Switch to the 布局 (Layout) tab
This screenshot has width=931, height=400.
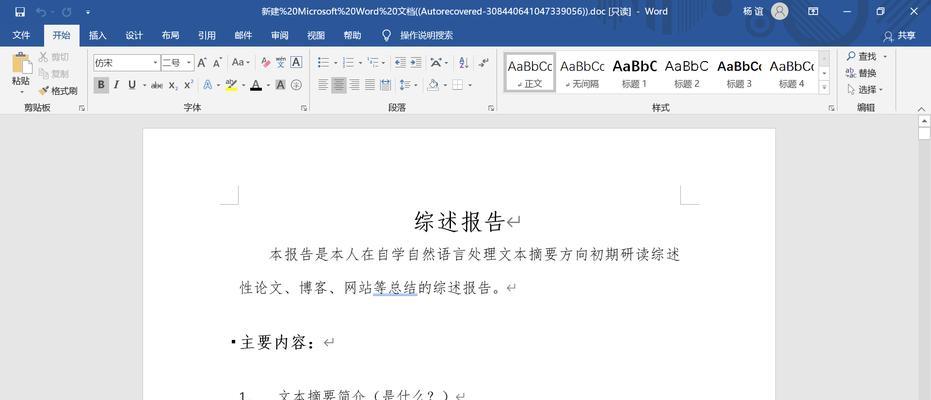click(x=170, y=35)
